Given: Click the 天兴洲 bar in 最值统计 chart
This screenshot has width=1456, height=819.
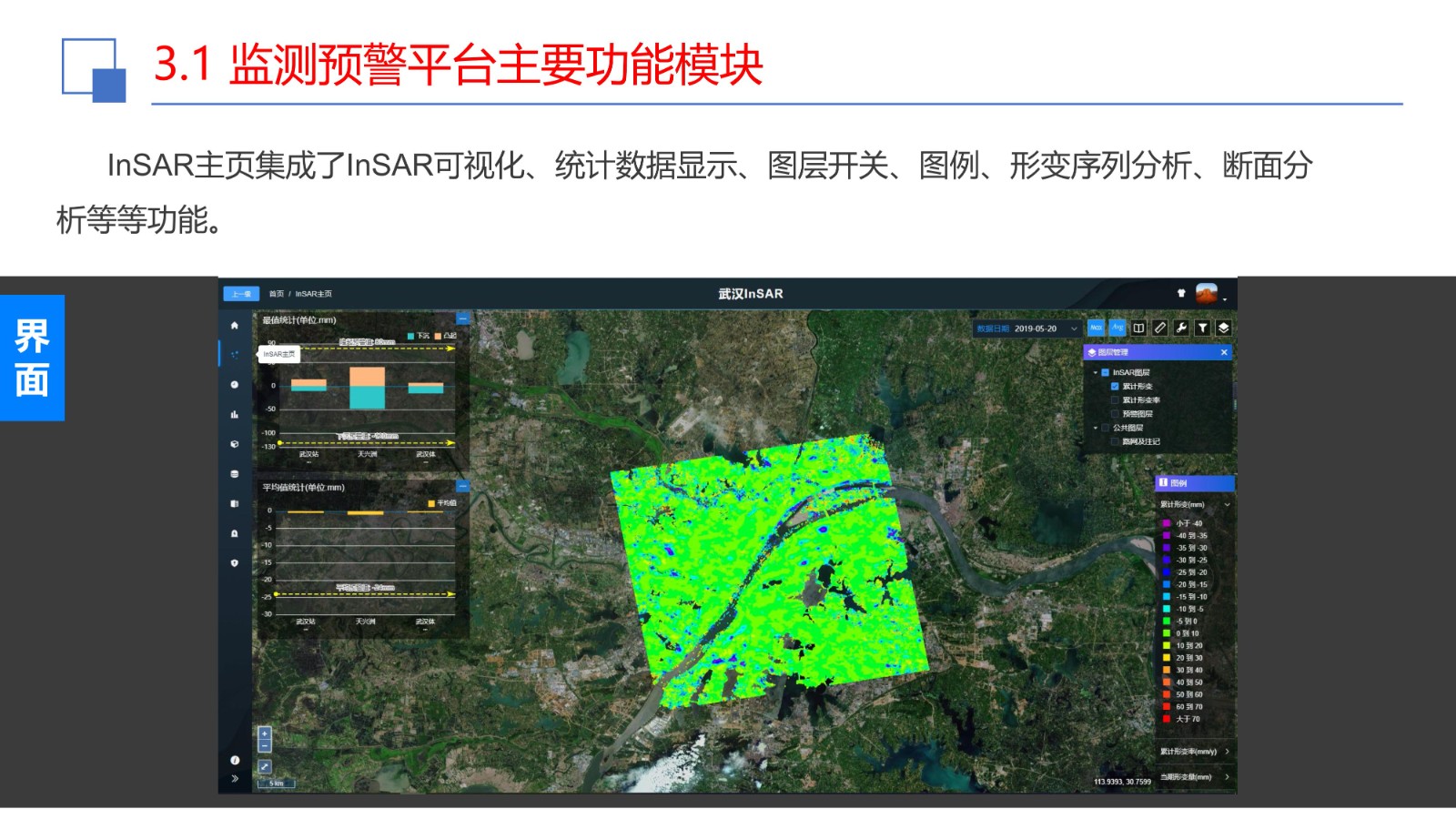Looking at the screenshot, I should click(367, 388).
